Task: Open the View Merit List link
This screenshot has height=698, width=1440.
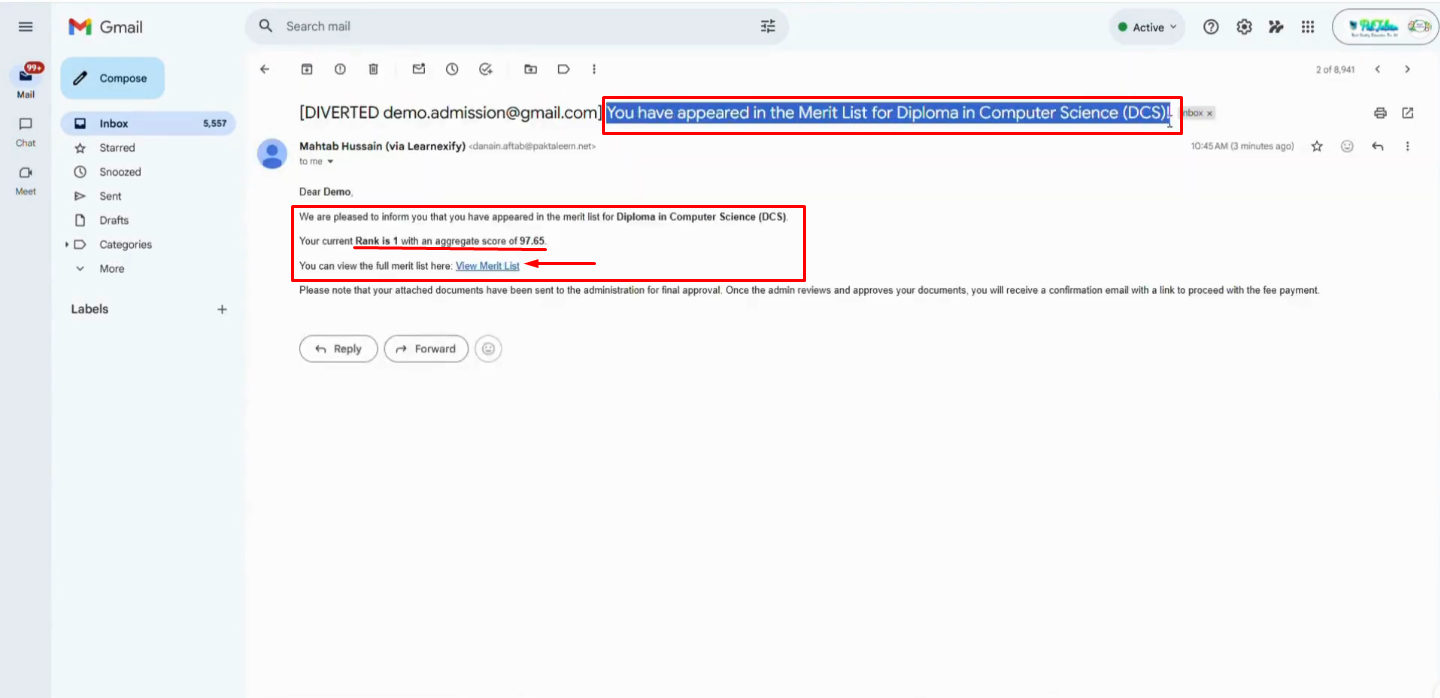Action: [488, 266]
